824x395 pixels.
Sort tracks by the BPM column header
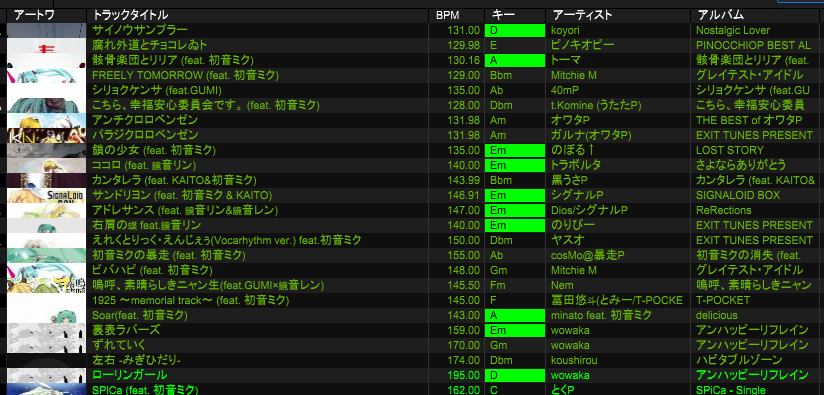[x=448, y=16]
